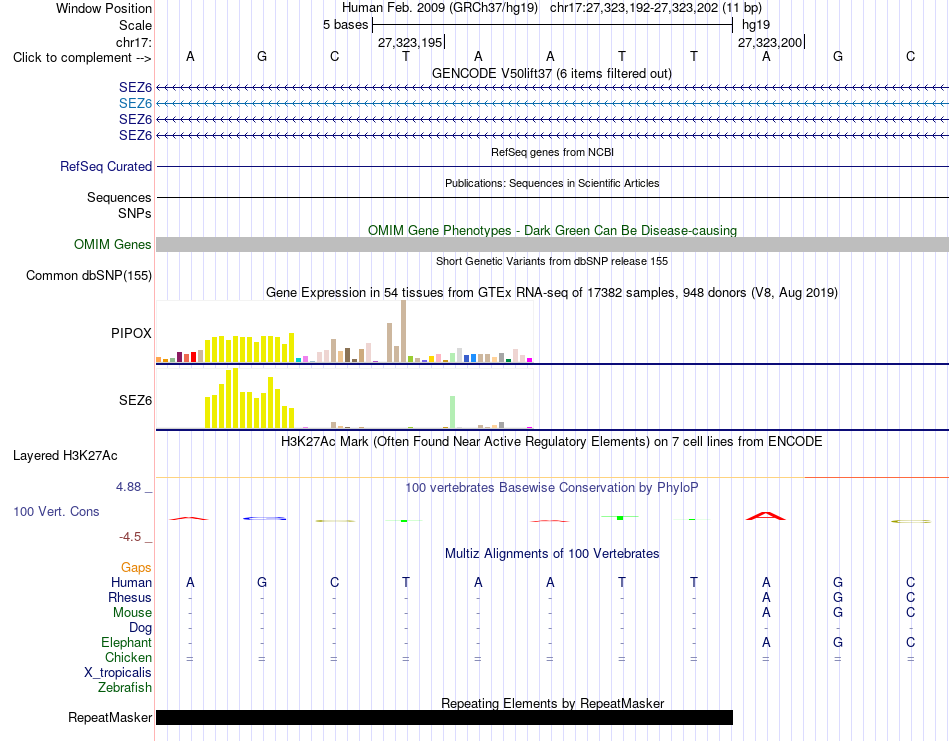Select the Zebrafish alignment row label
This screenshot has width=950, height=741.
[x=125, y=688]
